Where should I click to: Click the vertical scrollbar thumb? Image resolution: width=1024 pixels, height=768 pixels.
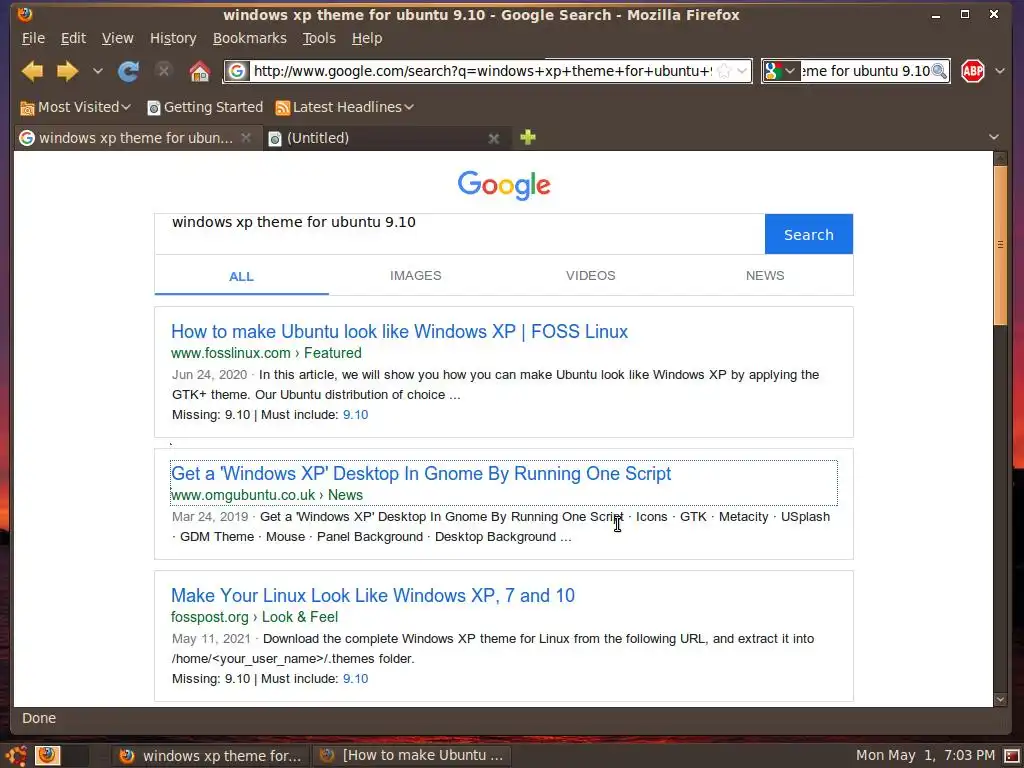[1000, 245]
